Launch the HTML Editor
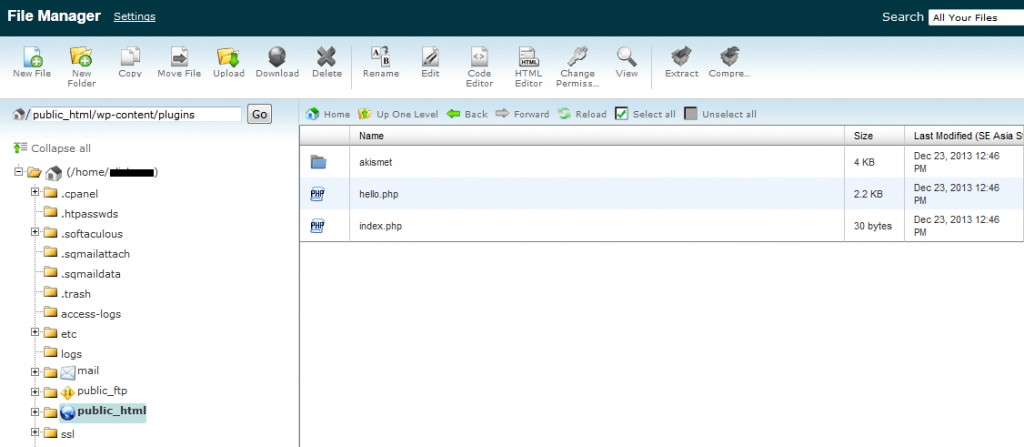The width and height of the screenshot is (1024, 447). tap(528, 67)
